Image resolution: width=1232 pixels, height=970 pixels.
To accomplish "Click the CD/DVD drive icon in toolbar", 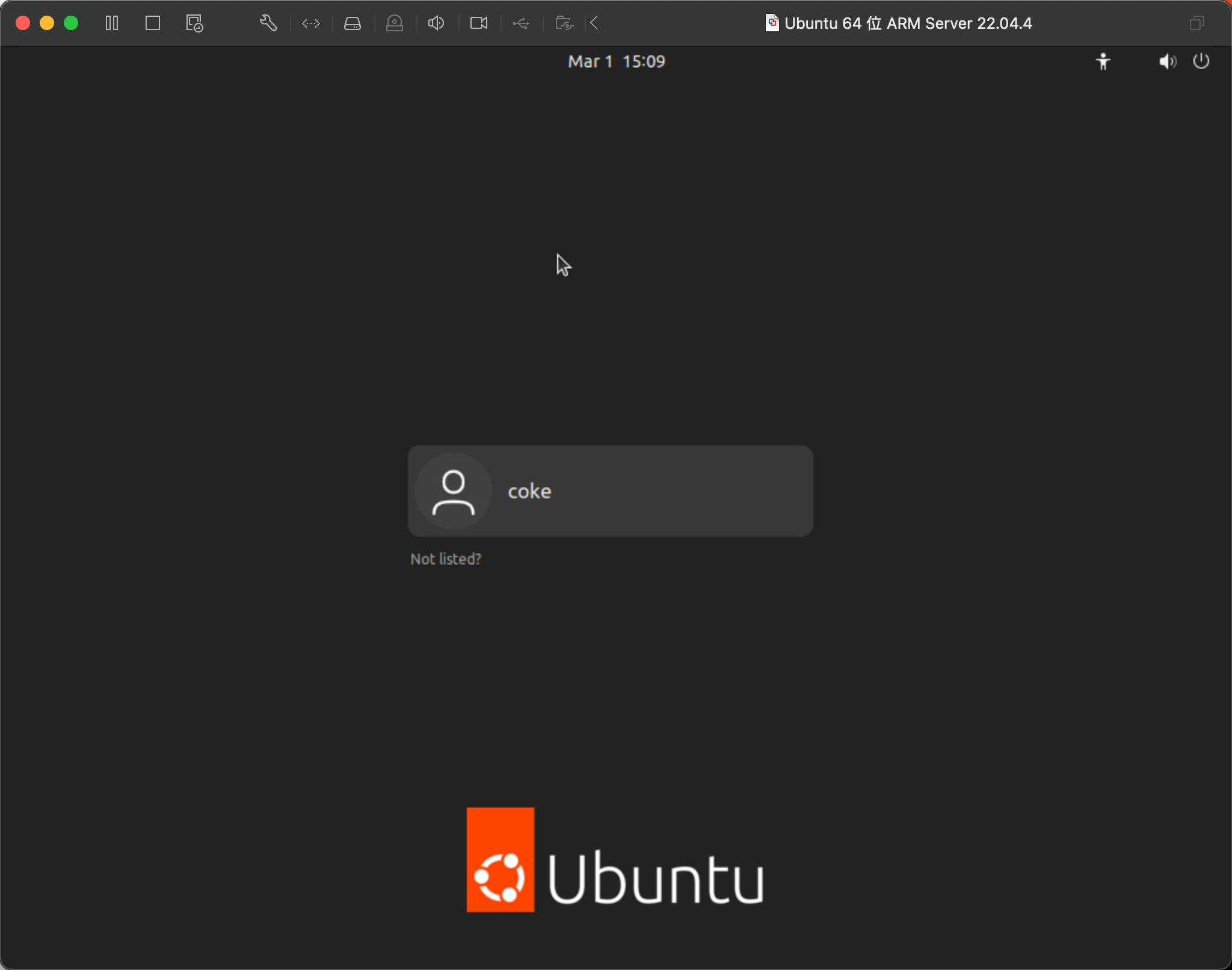I will coord(395,23).
